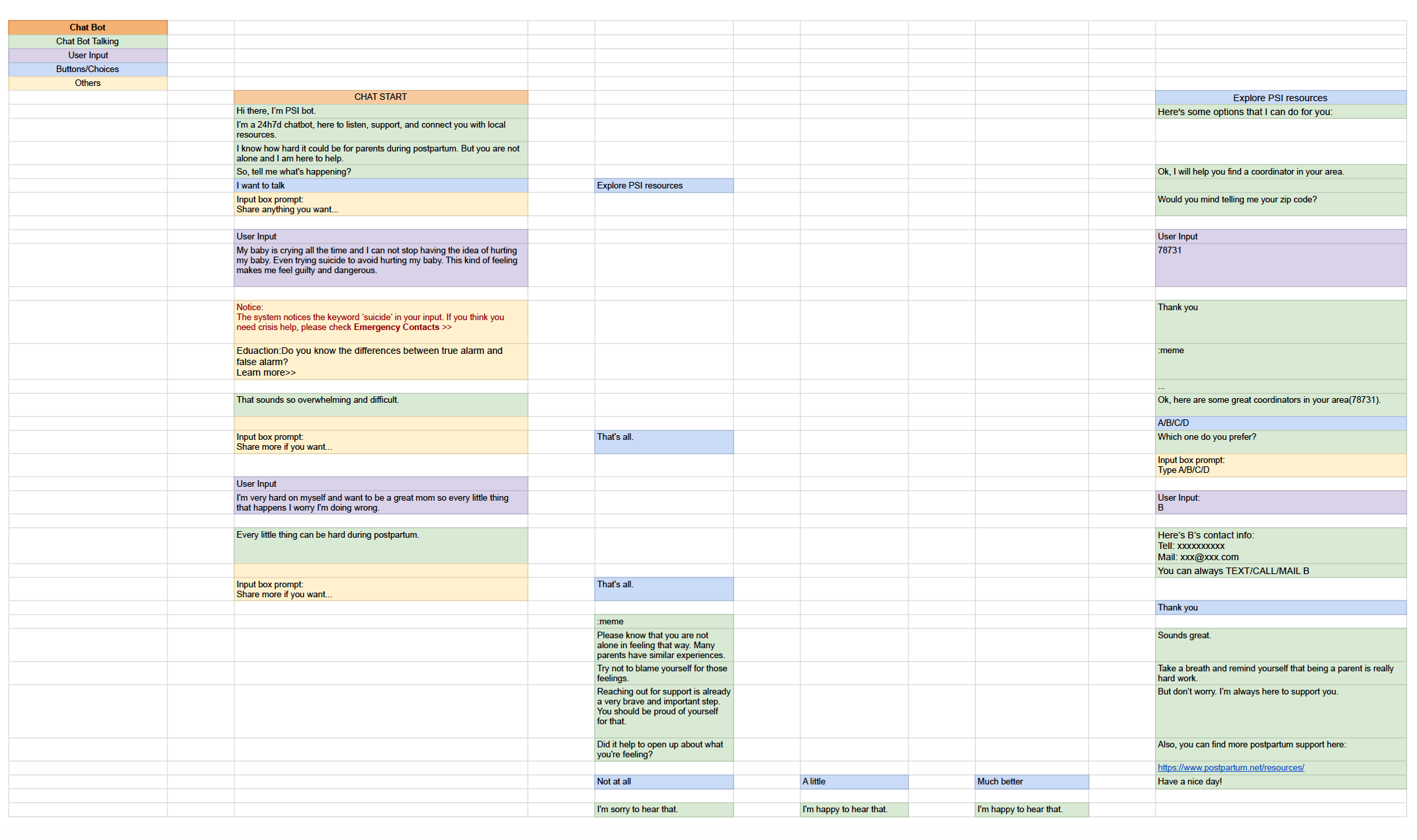Click 'Did it help to open up' cell
The width and height of the screenshot is (1417, 840).
[x=664, y=749]
